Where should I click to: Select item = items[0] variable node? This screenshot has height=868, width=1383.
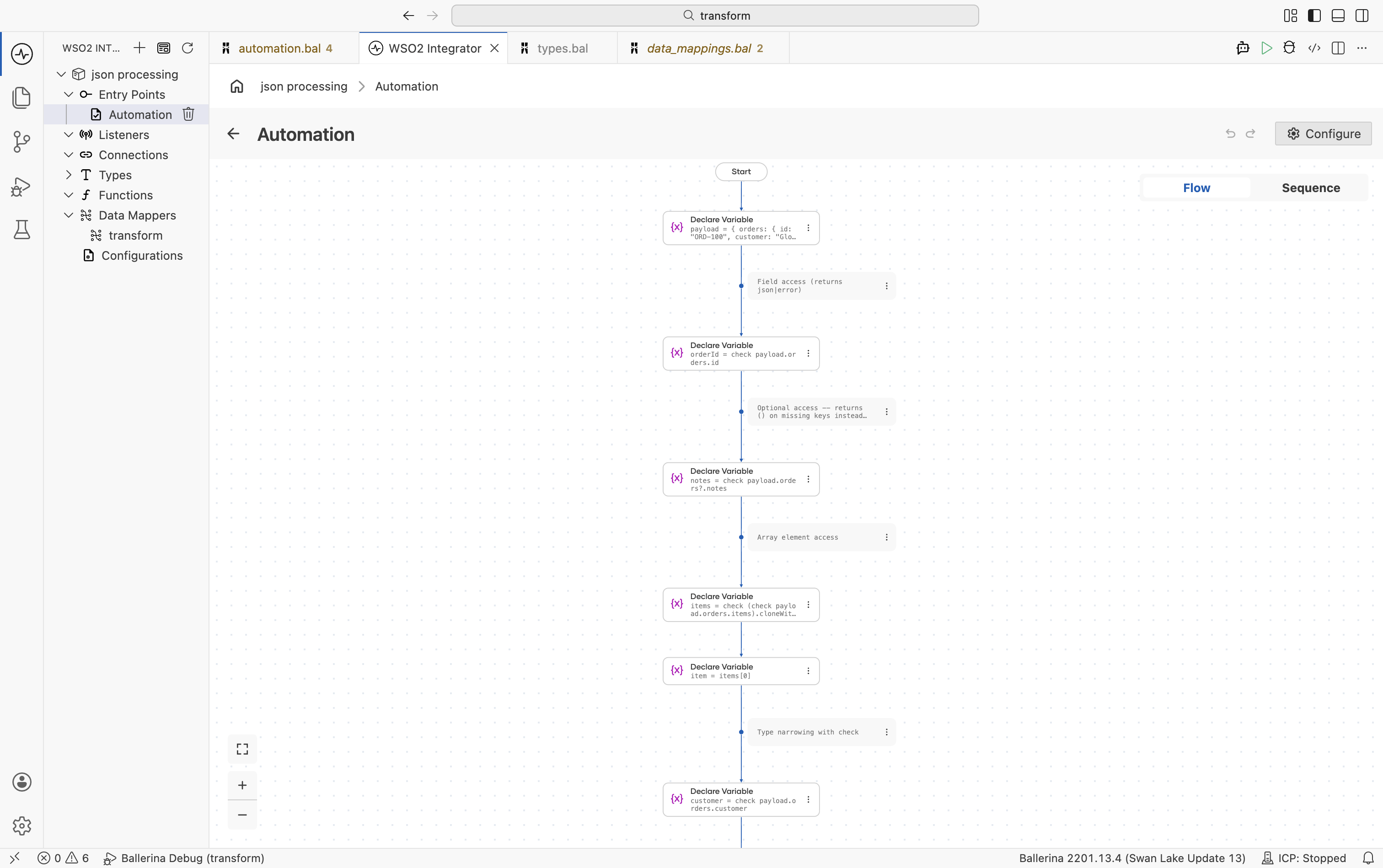click(x=741, y=671)
